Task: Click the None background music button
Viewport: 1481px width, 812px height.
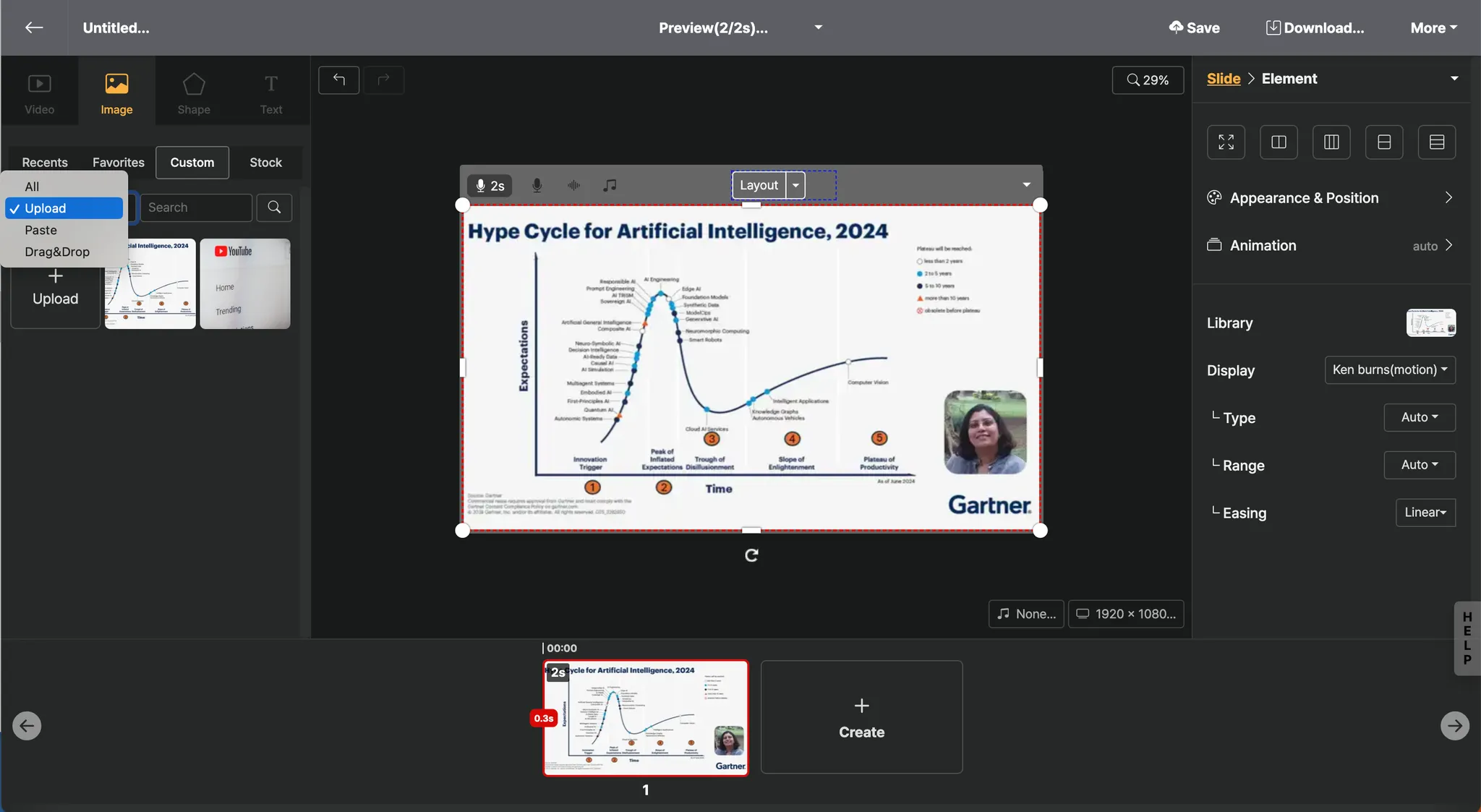Action: pos(1026,614)
